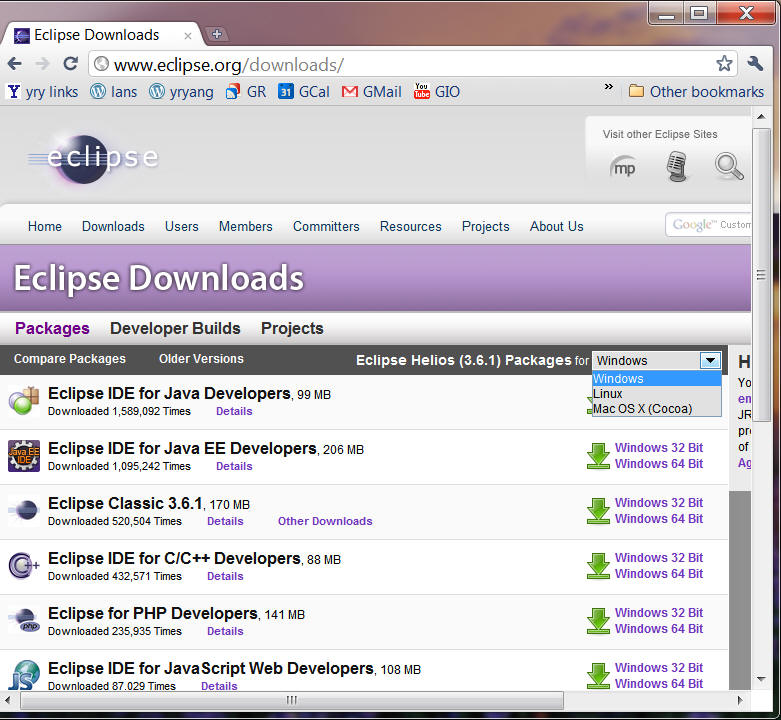Click the C/C++ package icon
The image size is (781, 720).
coord(24,566)
